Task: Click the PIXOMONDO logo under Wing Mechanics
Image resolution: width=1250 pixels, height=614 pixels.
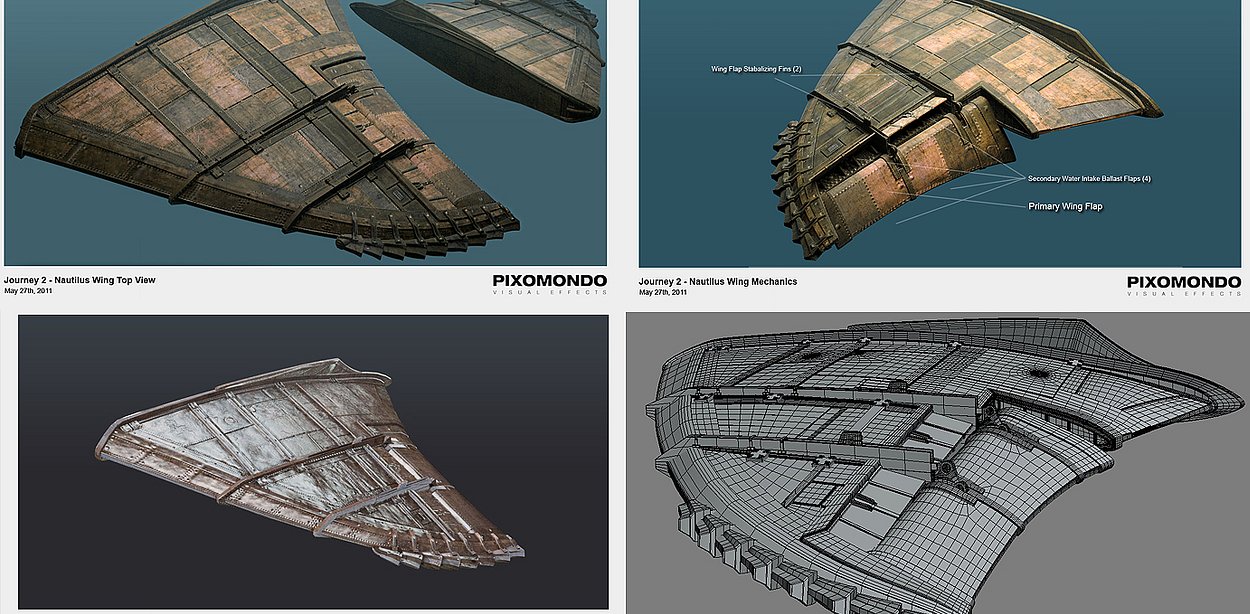Action: coord(1183,282)
